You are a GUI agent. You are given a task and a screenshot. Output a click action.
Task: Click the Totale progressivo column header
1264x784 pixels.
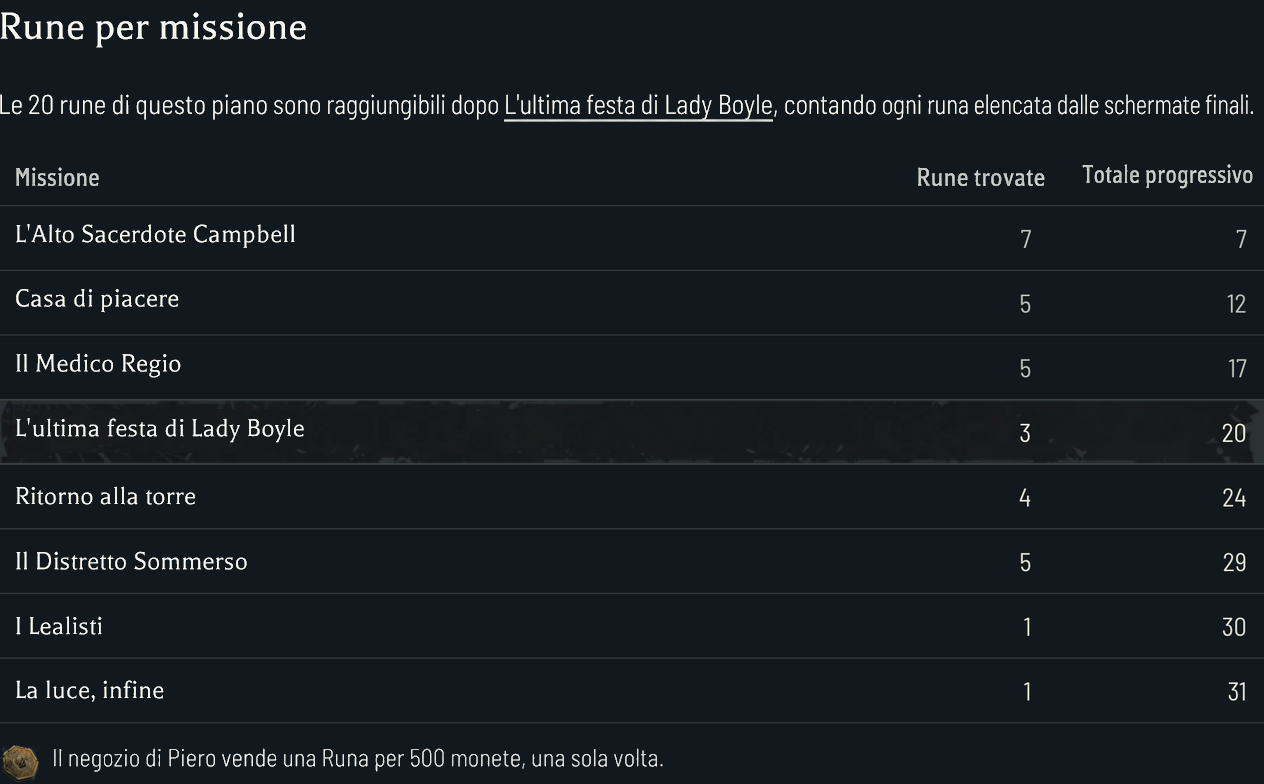pyautogui.click(x=1167, y=175)
